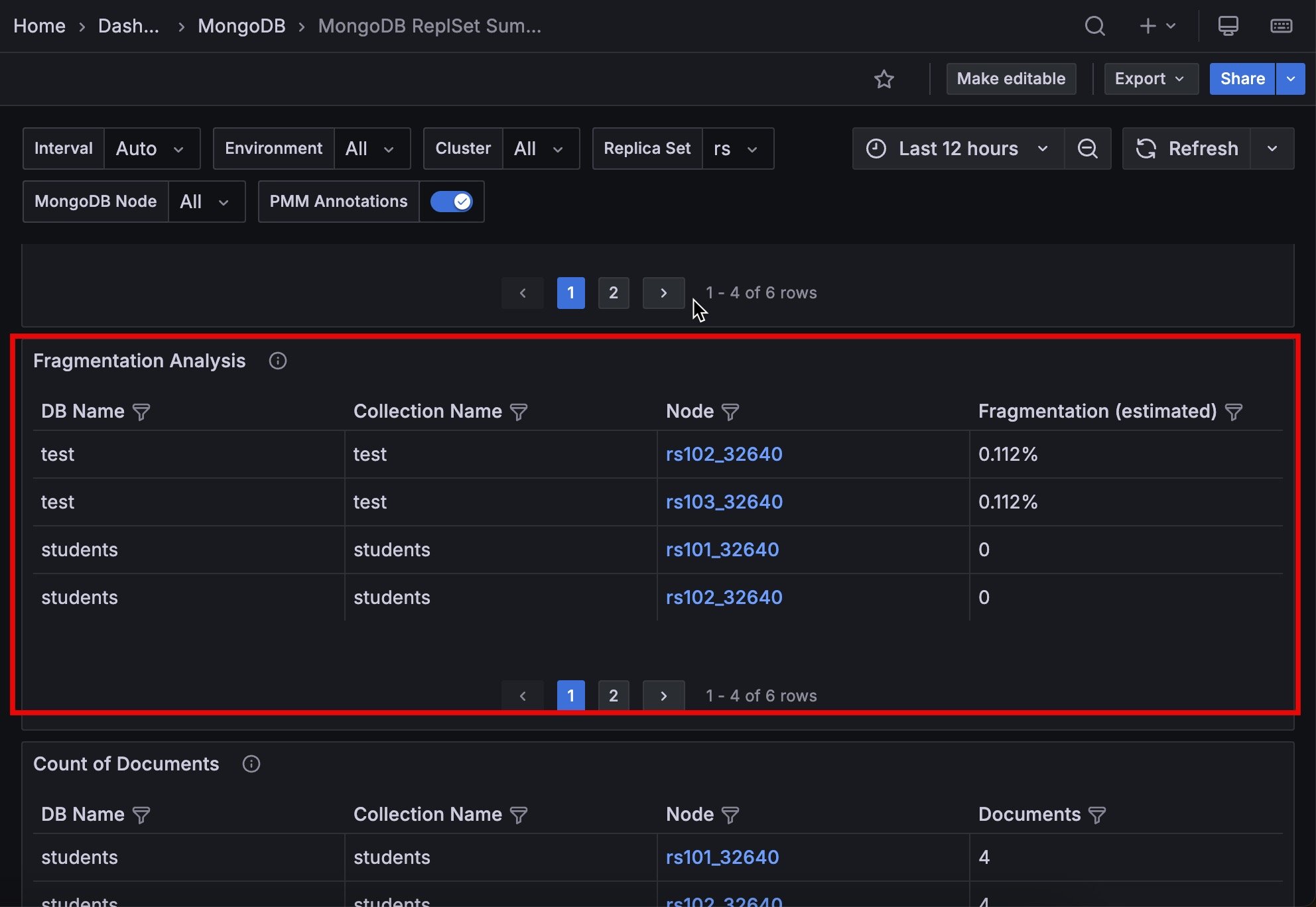This screenshot has height=907, width=1316.
Task: Open MongoDB breadcrumb folder
Action: 241,26
